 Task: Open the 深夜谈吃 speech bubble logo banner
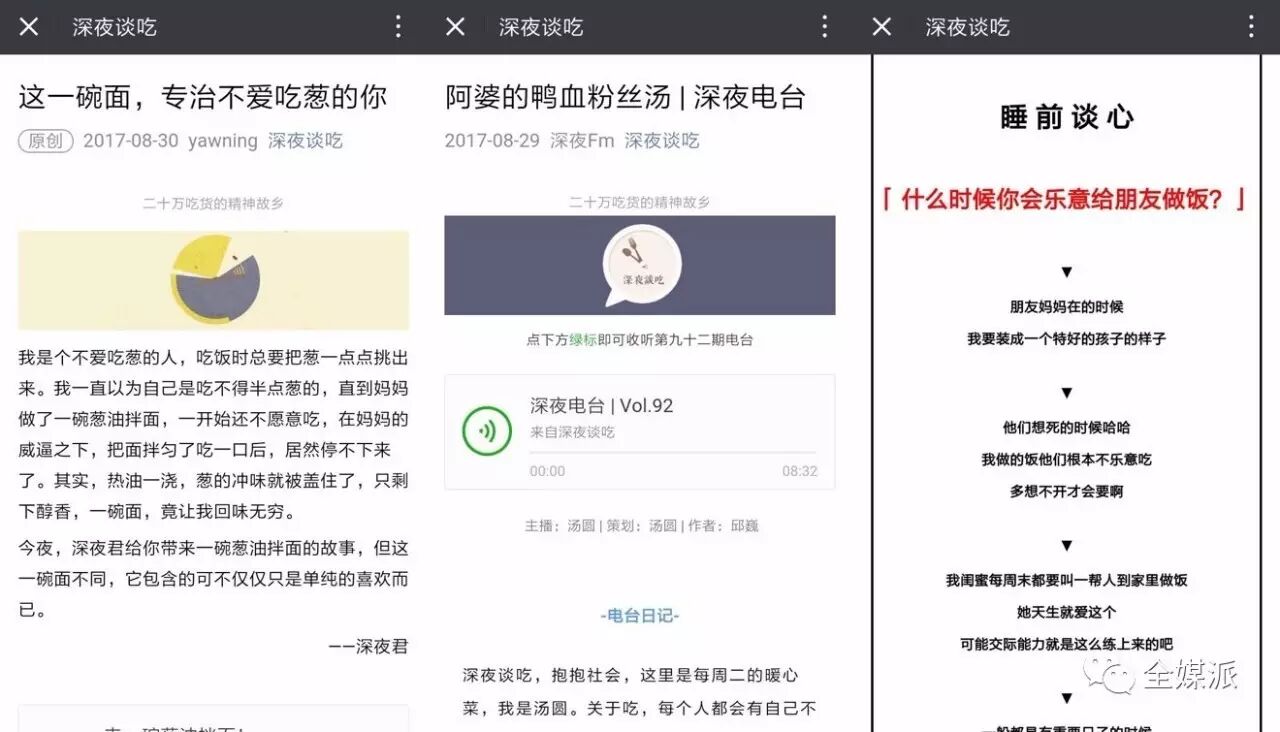point(640,265)
